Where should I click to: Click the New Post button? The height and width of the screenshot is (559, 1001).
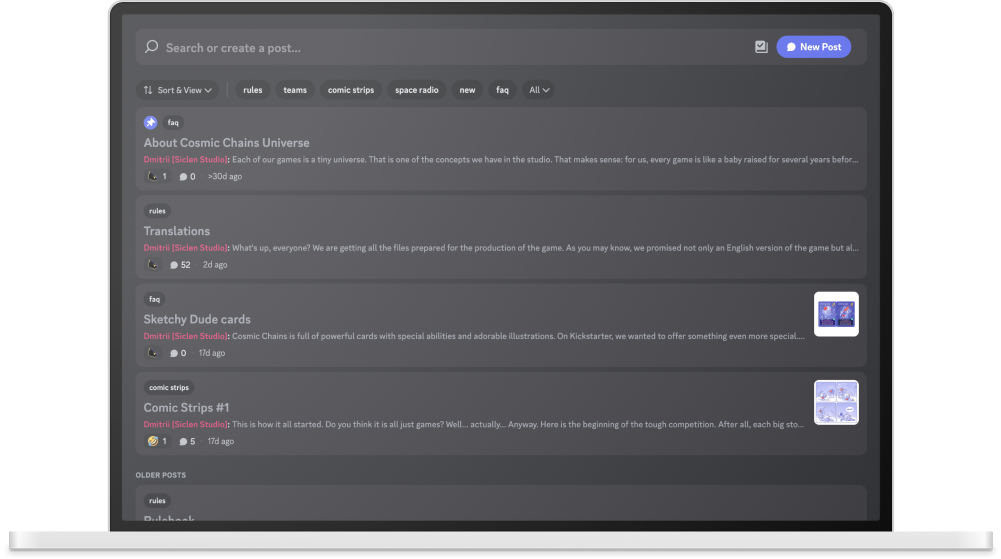tap(813, 47)
